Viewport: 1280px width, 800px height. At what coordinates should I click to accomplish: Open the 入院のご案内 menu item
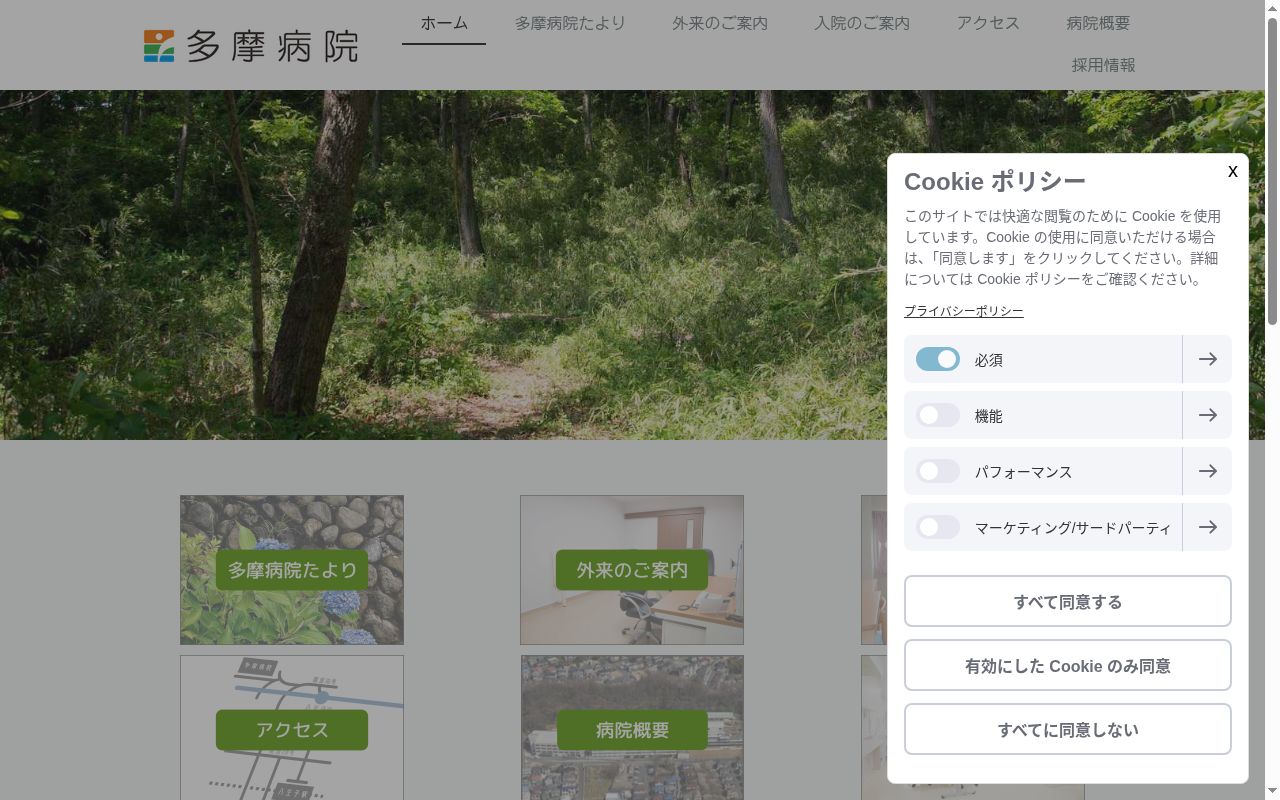pos(862,23)
